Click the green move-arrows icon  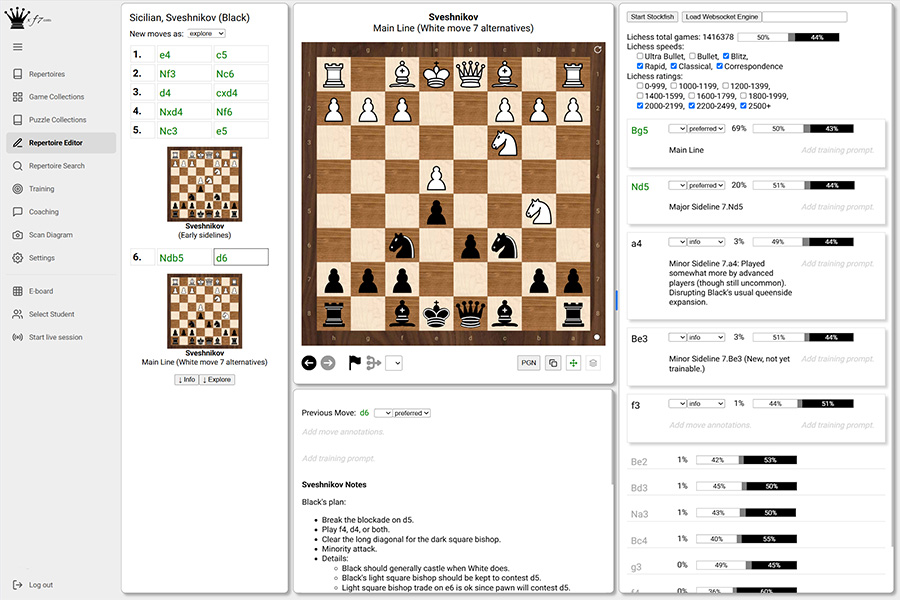point(573,363)
